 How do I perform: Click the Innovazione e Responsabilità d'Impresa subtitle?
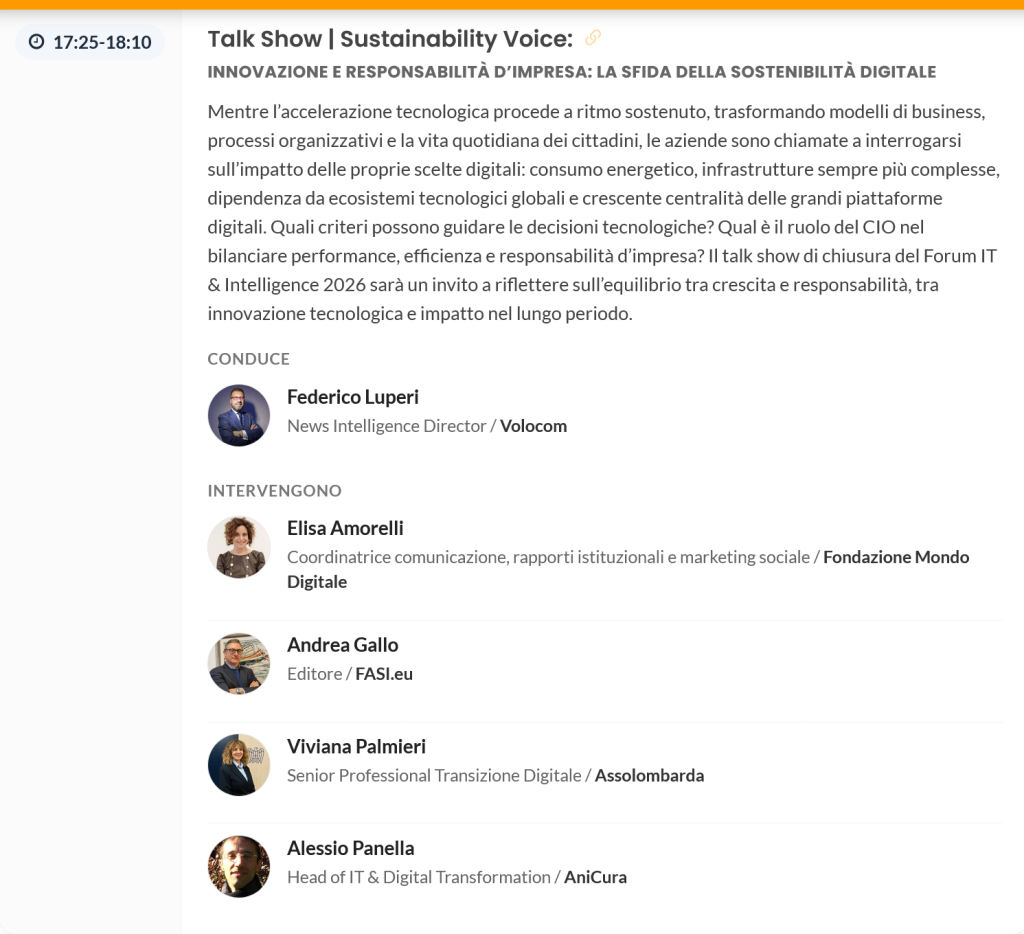tap(571, 72)
